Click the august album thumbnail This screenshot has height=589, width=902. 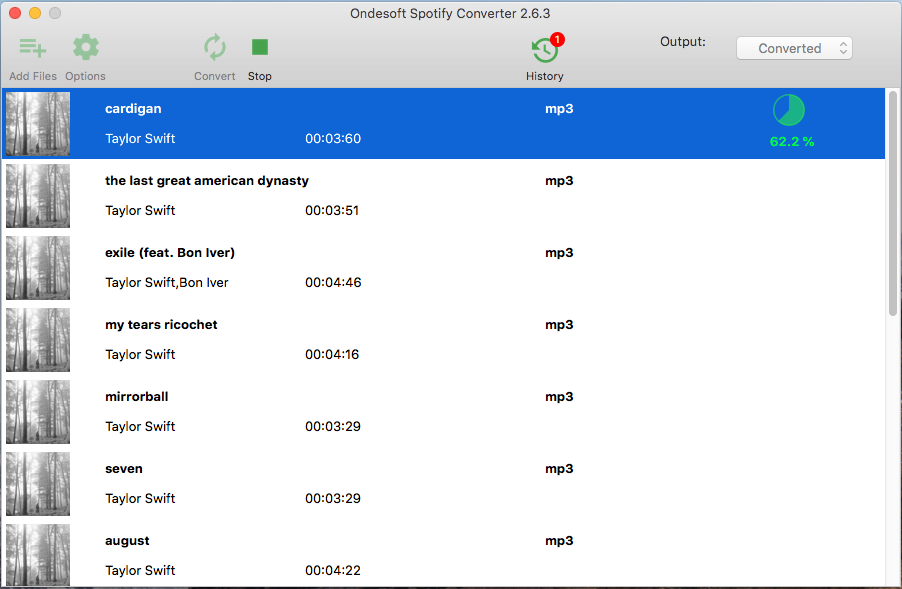click(x=38, y=555)
